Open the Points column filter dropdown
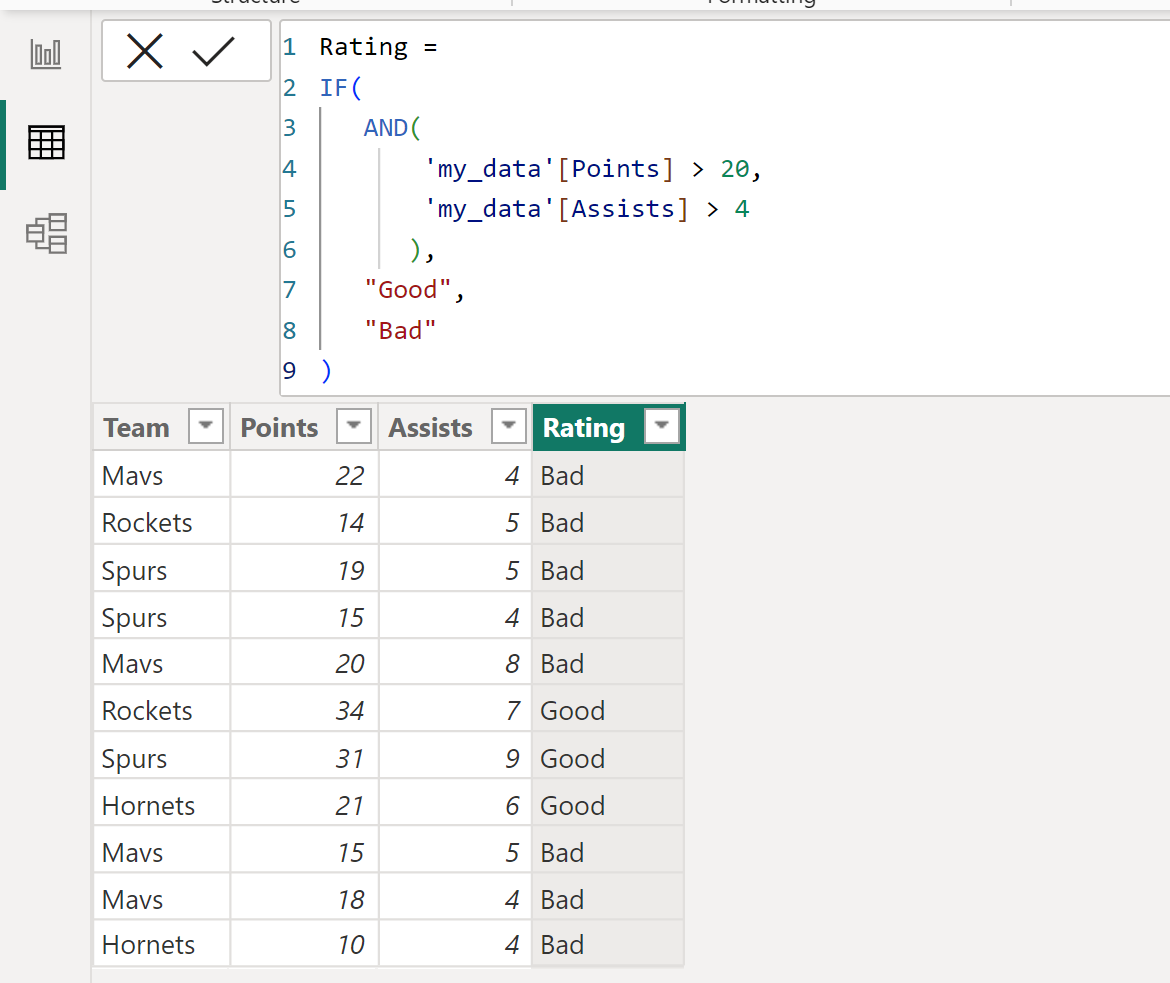This screenshot has height=983, width=1170. click(354, 426)
